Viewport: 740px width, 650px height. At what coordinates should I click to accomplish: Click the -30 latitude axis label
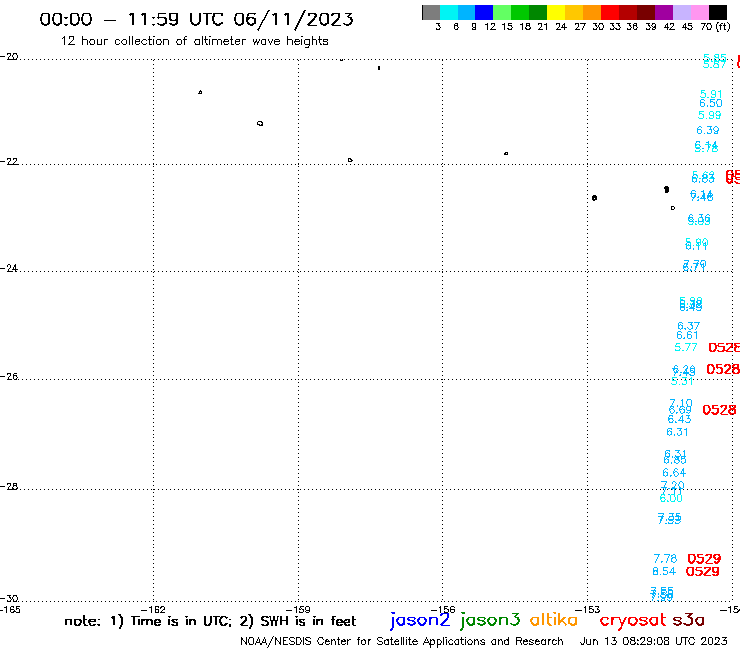(x=9, y=599)
